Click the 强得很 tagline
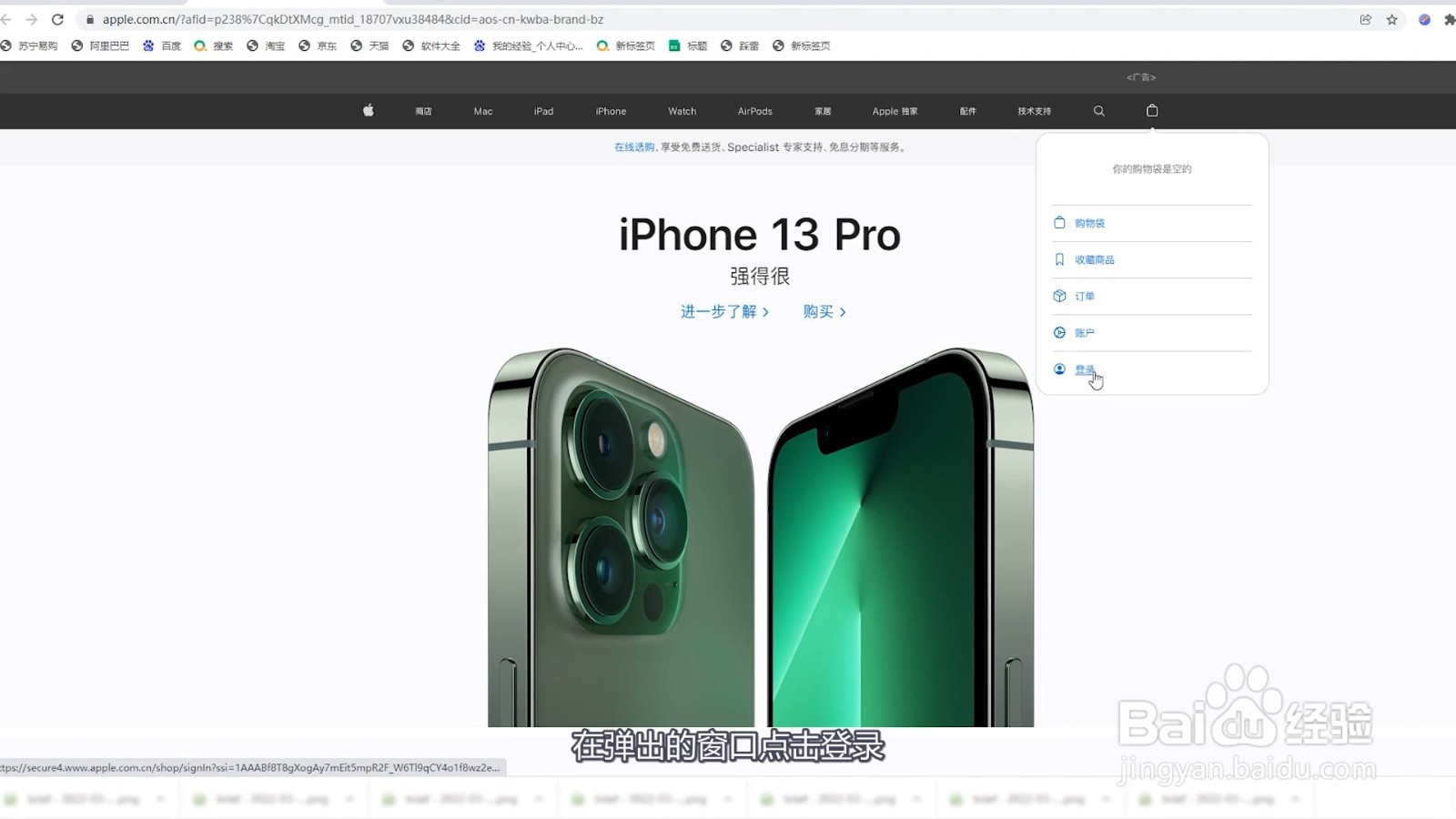This screenshot has height=819, width=1456. tap(760, 276)
